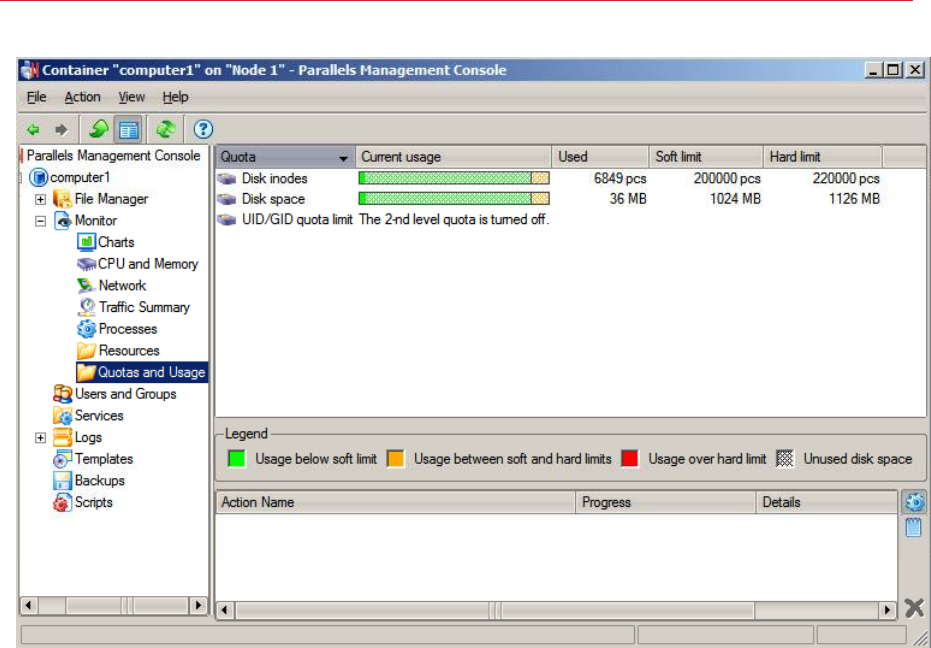Click the 2-nd level quota turned off text

pyautogui.click(x=454, y=220)
